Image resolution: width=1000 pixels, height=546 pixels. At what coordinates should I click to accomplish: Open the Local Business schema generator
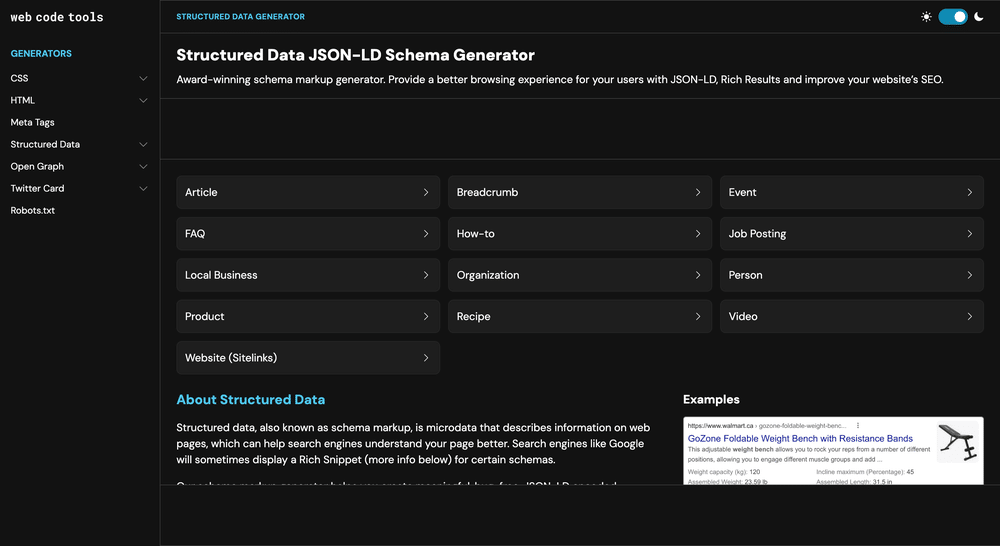[x=308, y=275]
